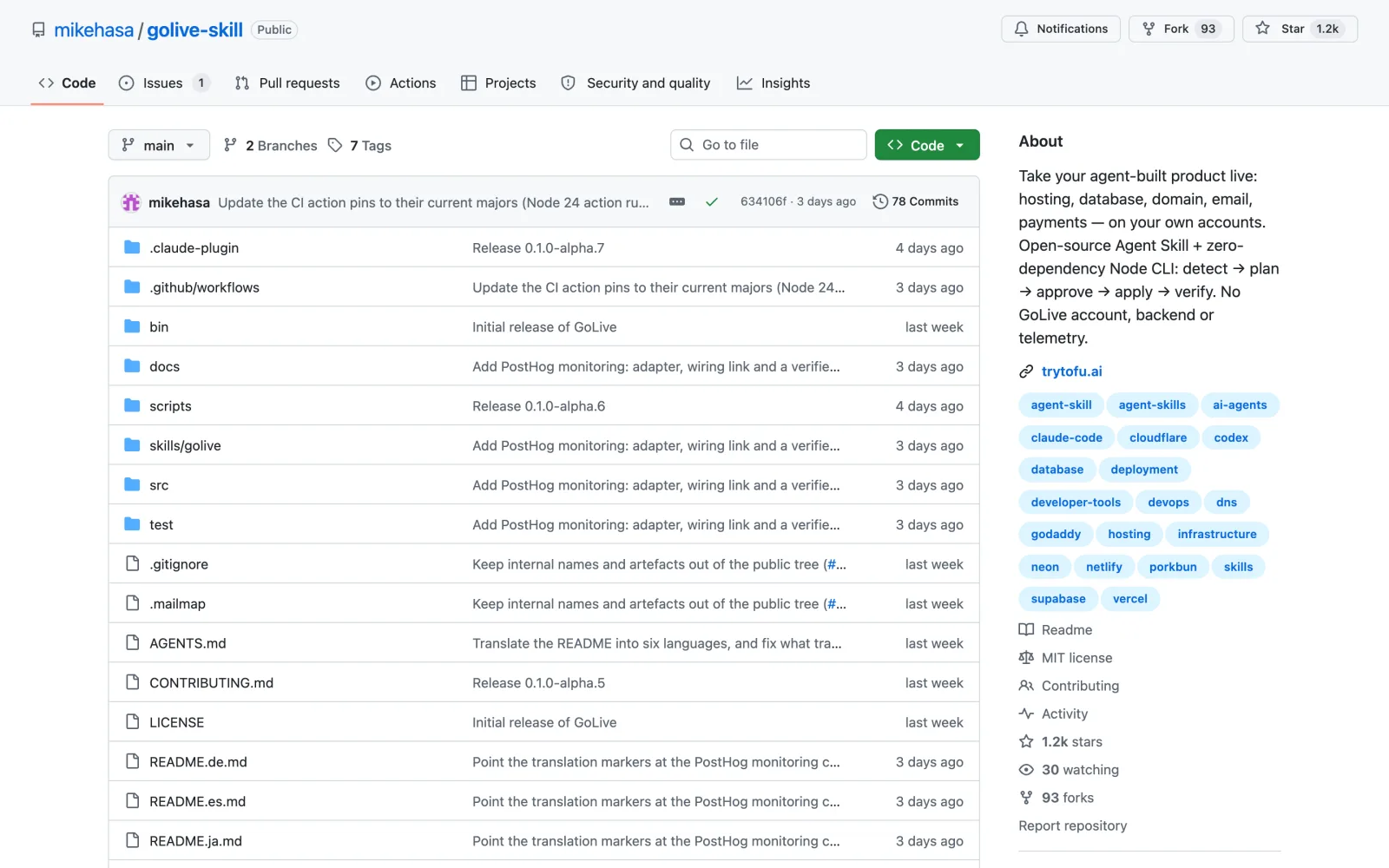
Task: Open the 78 Commits history
Action: (916, 201)
